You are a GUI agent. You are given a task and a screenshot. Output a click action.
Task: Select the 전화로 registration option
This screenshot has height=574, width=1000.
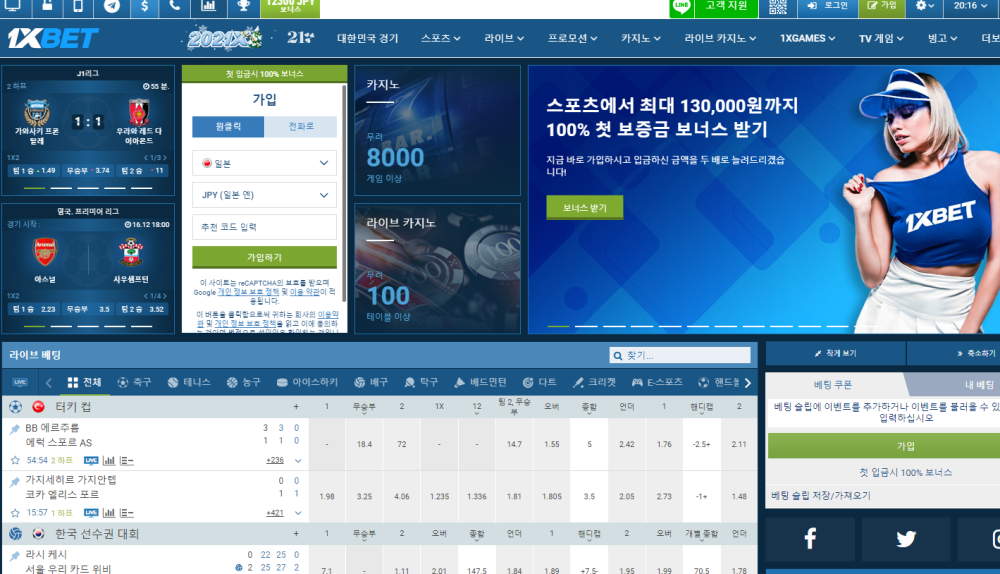301,126
